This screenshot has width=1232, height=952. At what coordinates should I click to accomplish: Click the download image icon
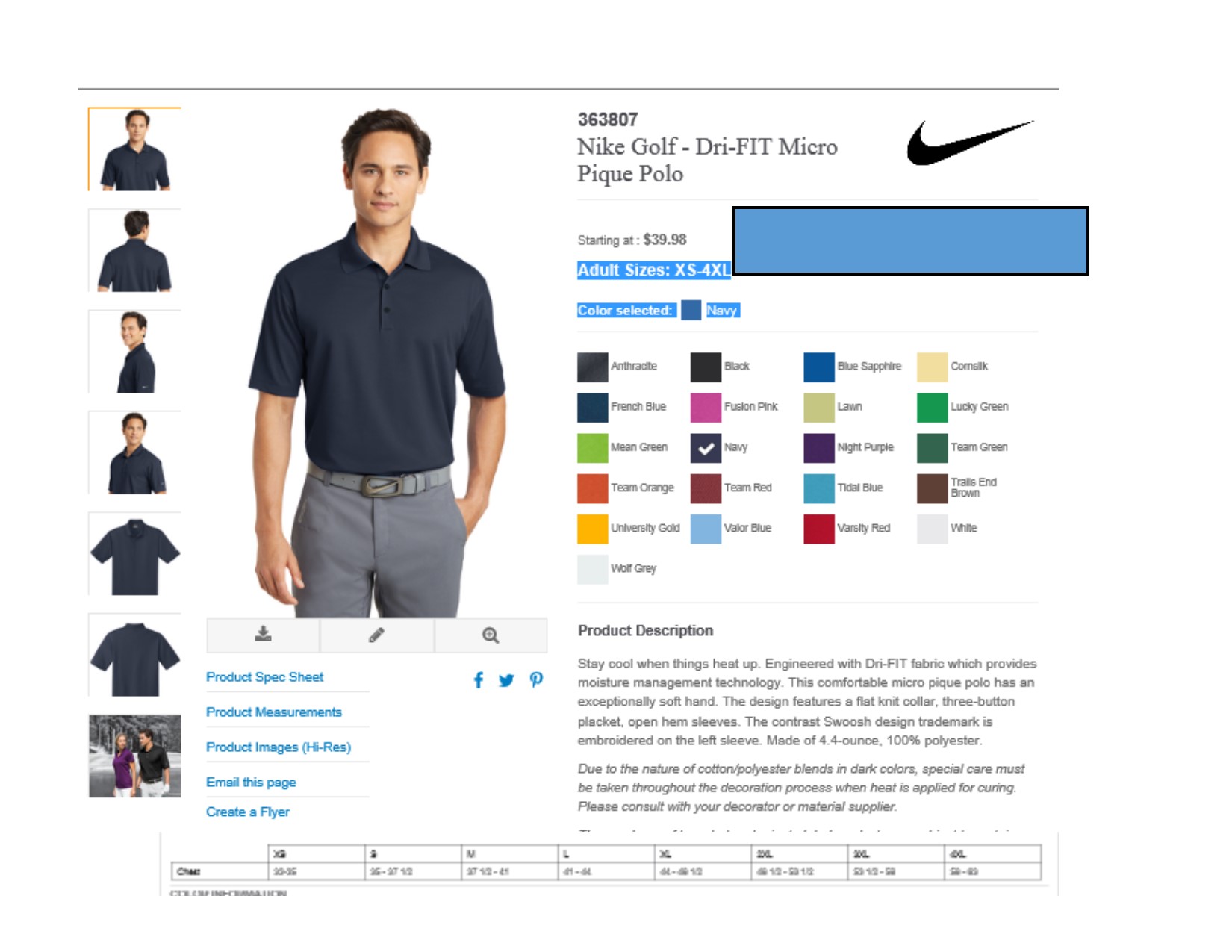263,634
